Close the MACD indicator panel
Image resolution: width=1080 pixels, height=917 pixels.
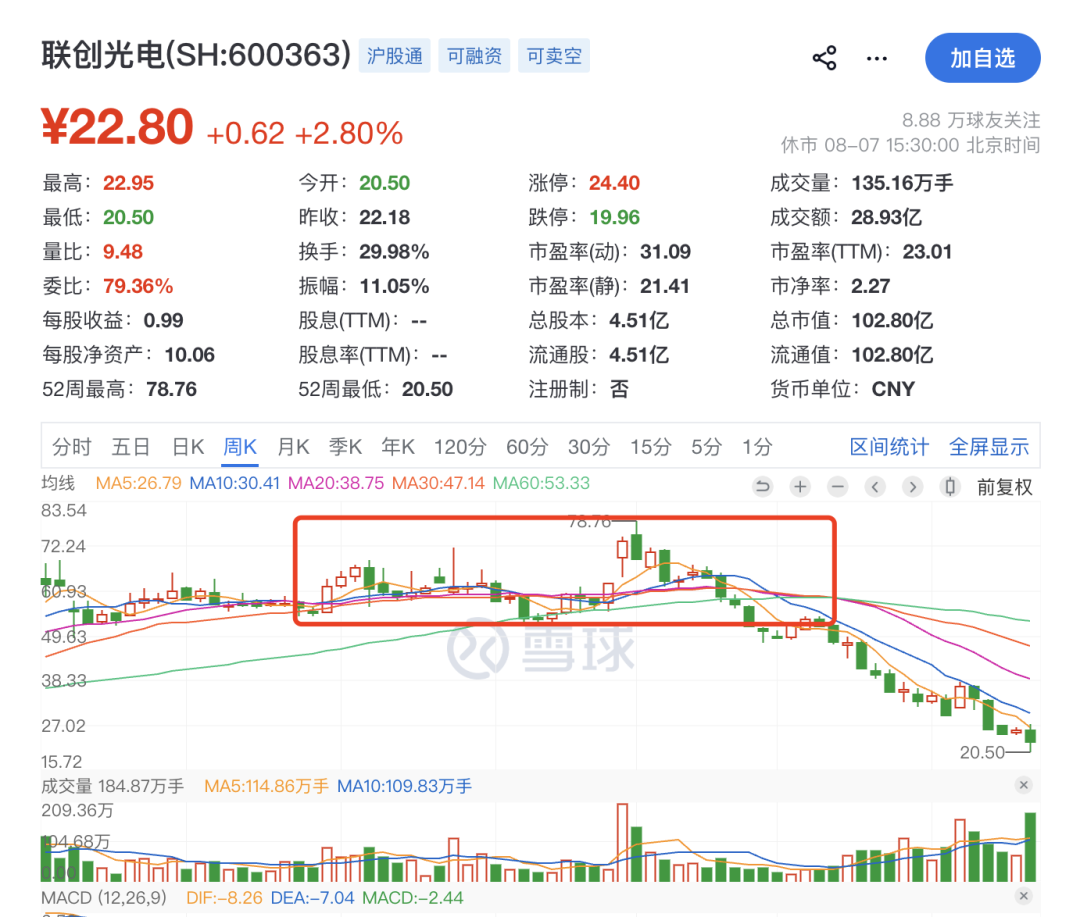click(1024, 896)
